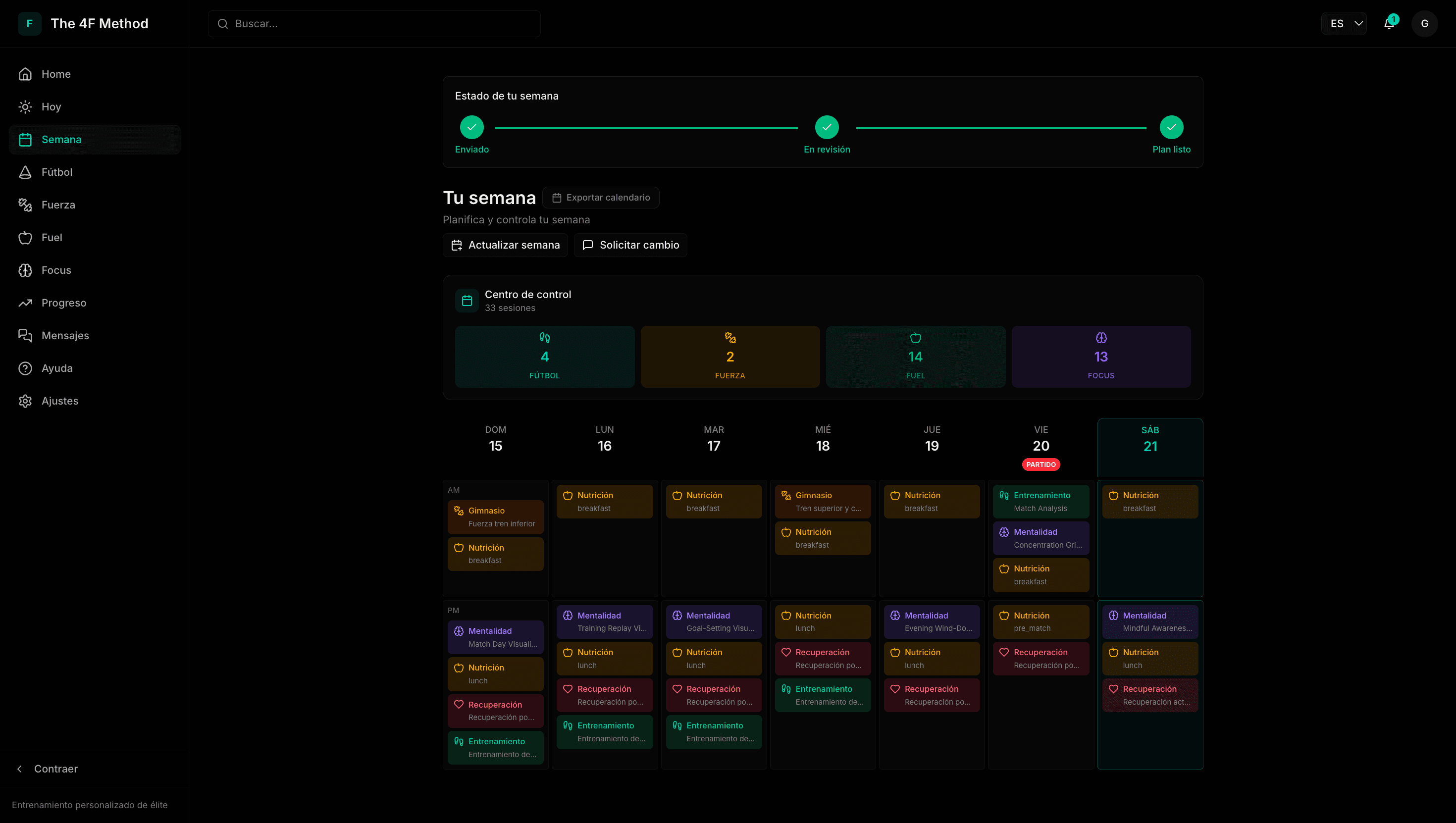Click the Plan listo checkmark circle
1456x823 pixels.
coord(1171,127)
